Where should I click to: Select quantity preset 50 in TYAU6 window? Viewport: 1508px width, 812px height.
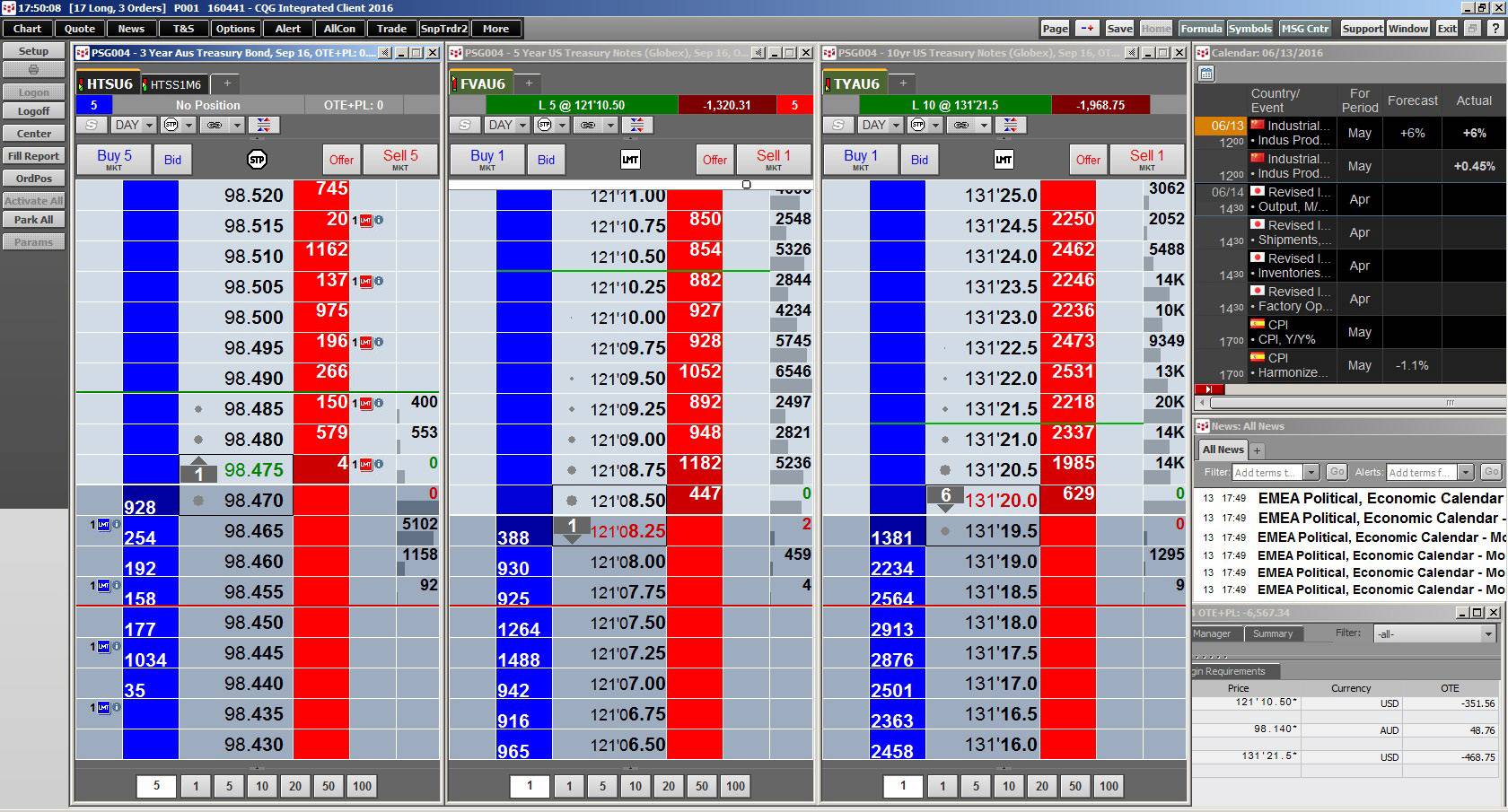[1075, 786]
